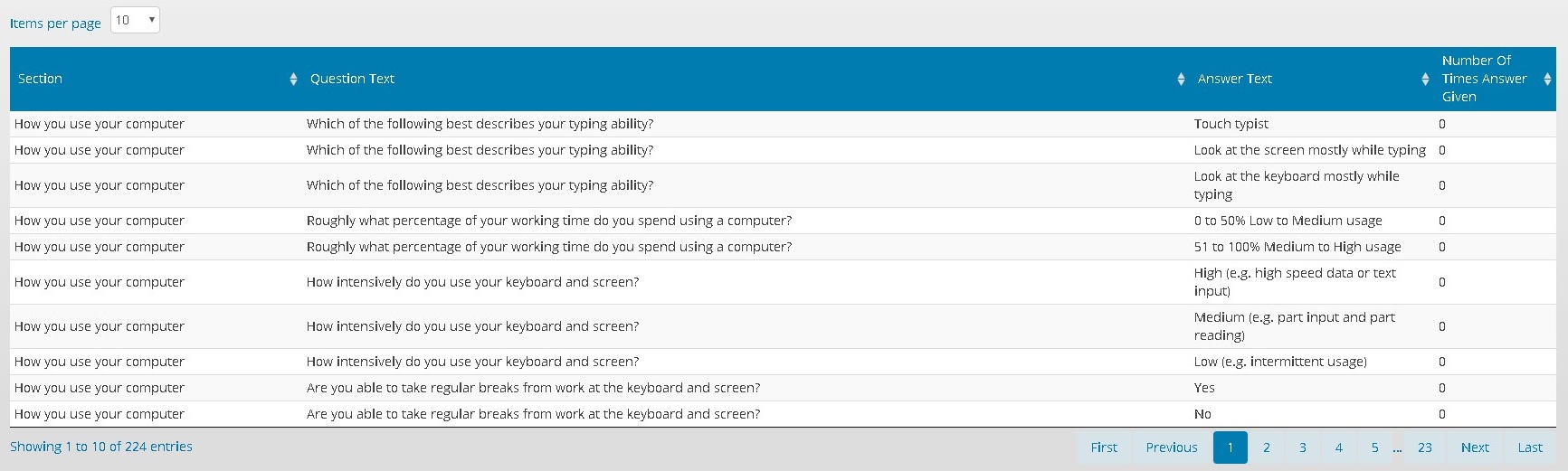The height and width of the screenshot is (471, 1568).
Task: Go to page 2 of results
Action: click(1266, 447)
